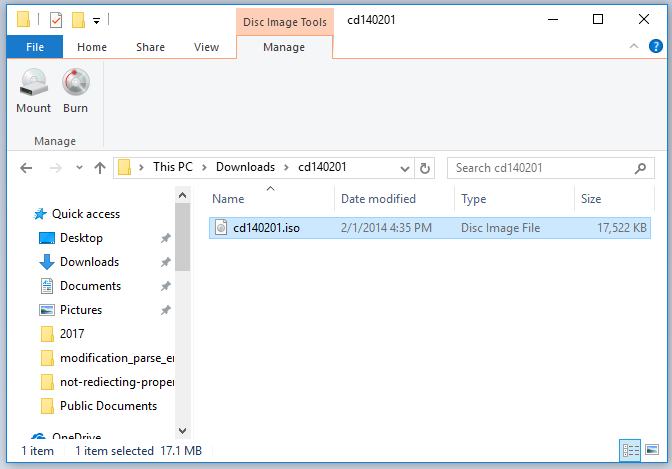Viewport: 672px width, 469px height.
Task: Click This PC in the address bar
Action: point(173,167)
